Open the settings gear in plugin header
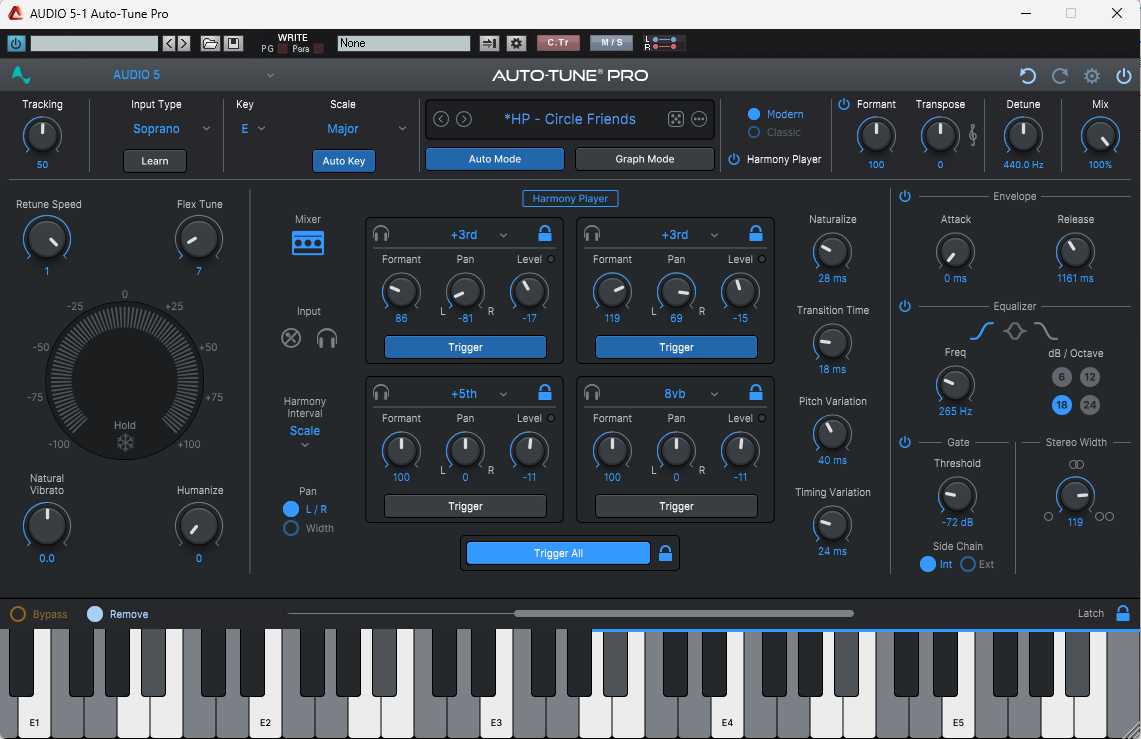The image size is (1141, 739). click(x=1092, y=76)
